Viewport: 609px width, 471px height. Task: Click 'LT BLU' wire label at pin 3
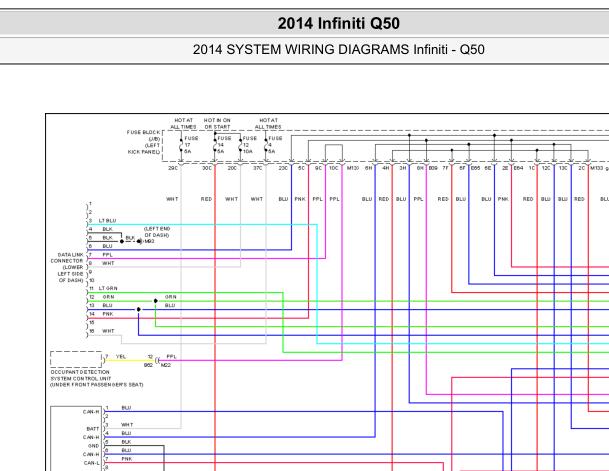point(108,221)
